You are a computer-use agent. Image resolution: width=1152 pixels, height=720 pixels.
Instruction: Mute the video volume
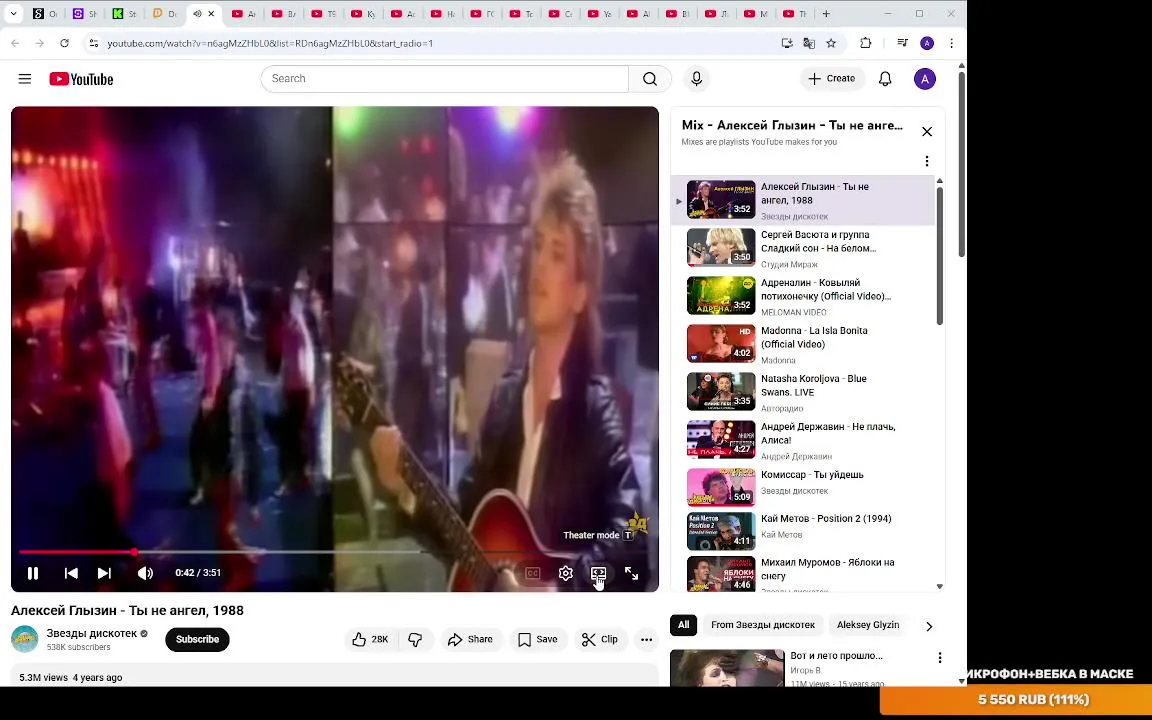coord(145,573)
